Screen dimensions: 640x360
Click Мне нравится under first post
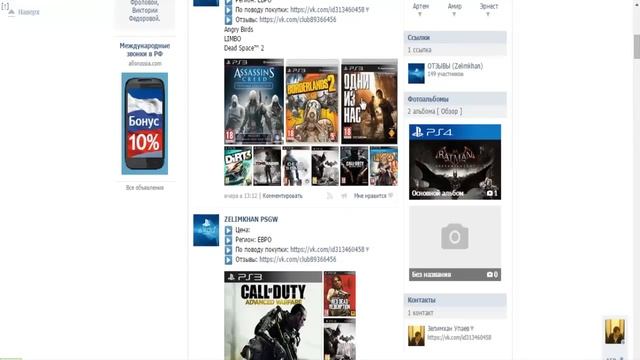pyautogui.click(x=370, y=196)
